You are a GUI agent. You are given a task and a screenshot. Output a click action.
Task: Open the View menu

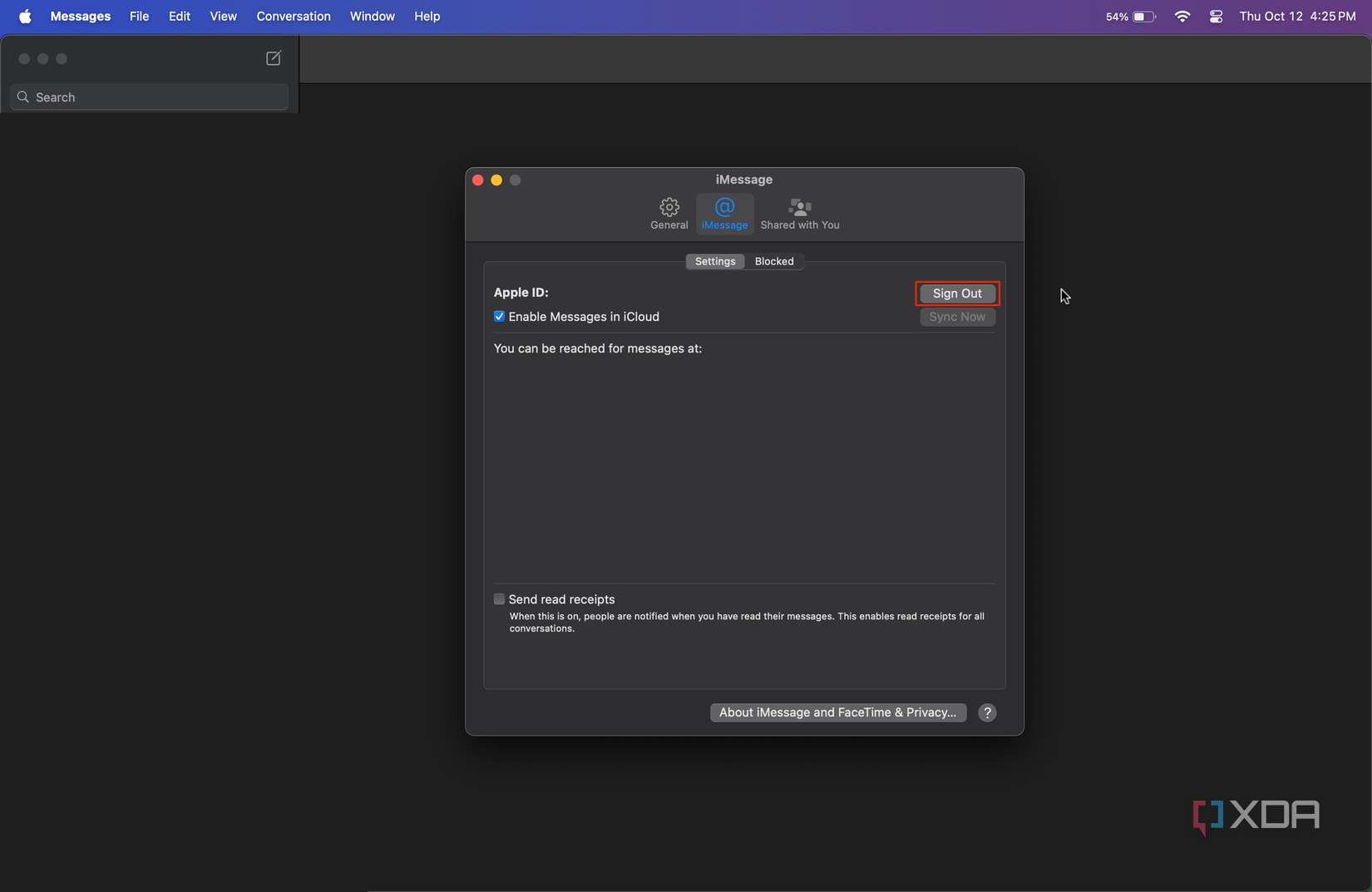[223, 17]
